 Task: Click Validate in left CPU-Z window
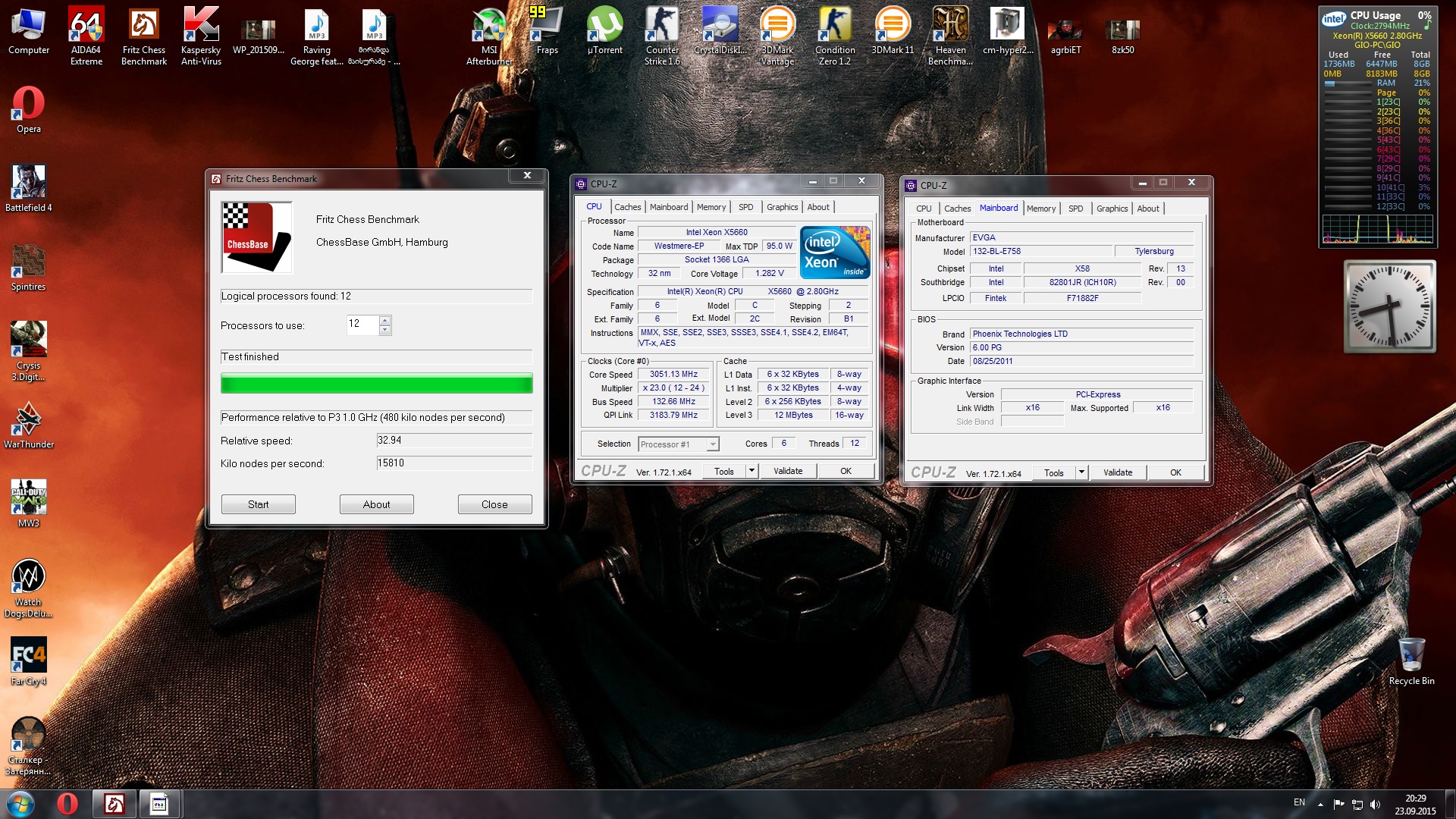pyautogui.click(x=788, y=471)
